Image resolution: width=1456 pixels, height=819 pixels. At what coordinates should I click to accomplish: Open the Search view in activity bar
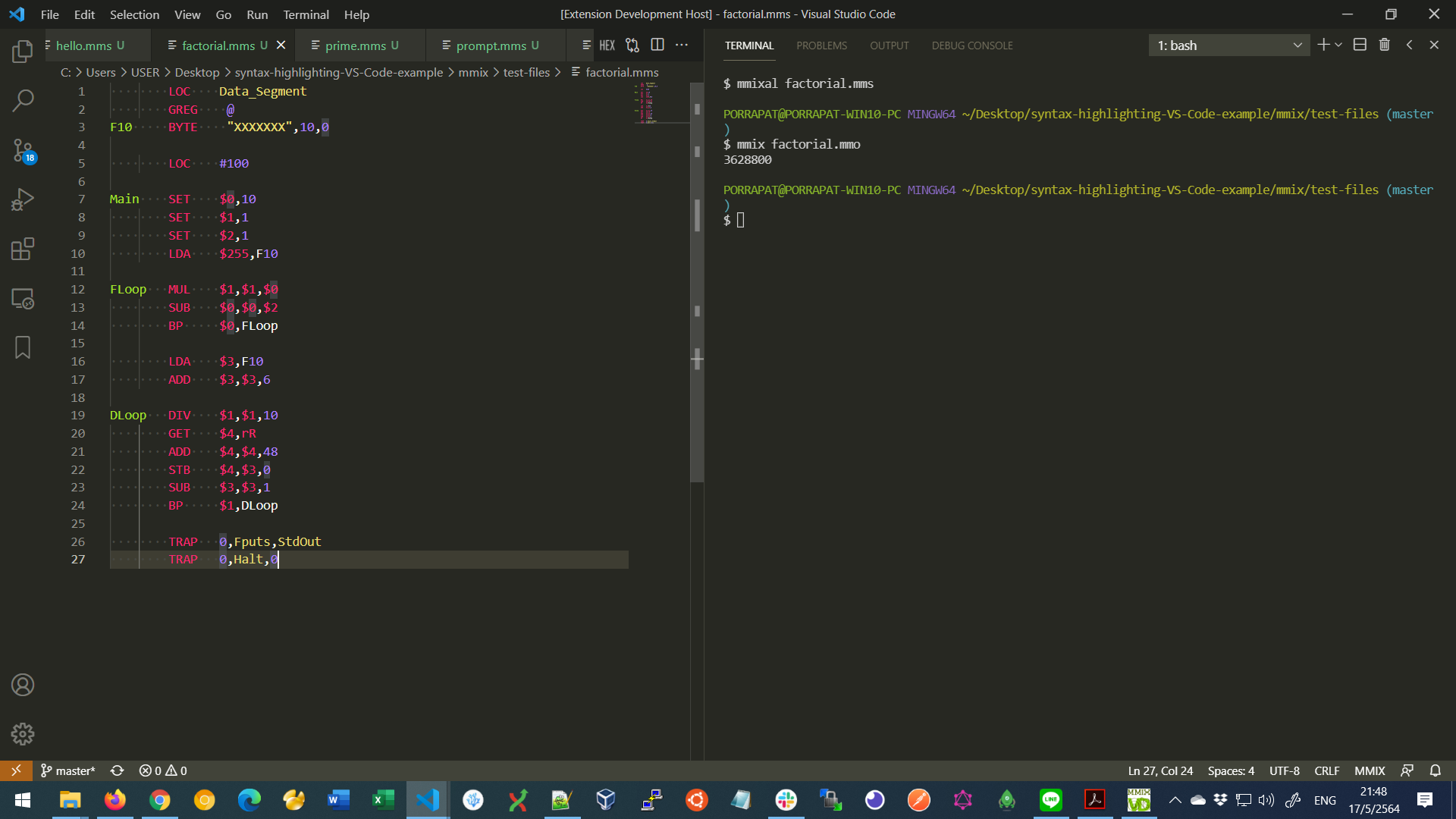(23, 100)
